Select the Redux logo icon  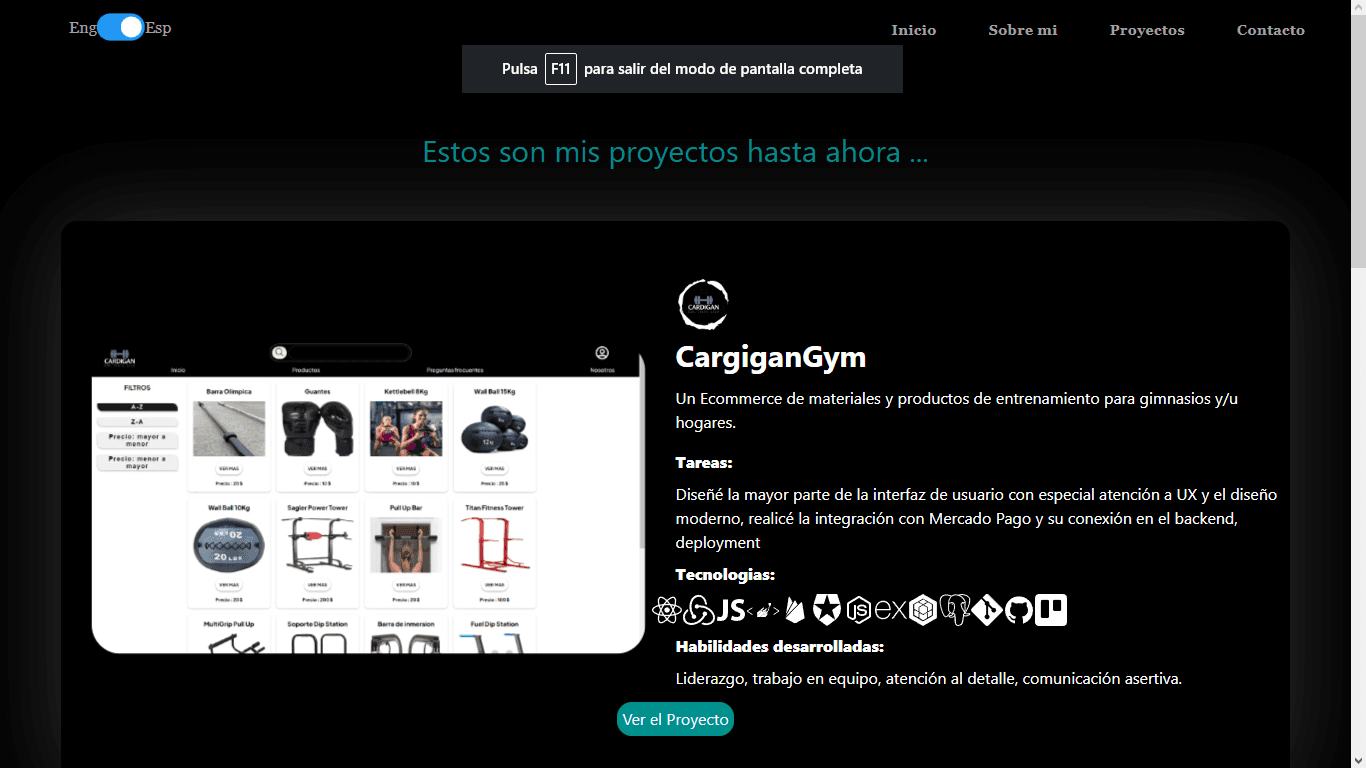(699, 610)
